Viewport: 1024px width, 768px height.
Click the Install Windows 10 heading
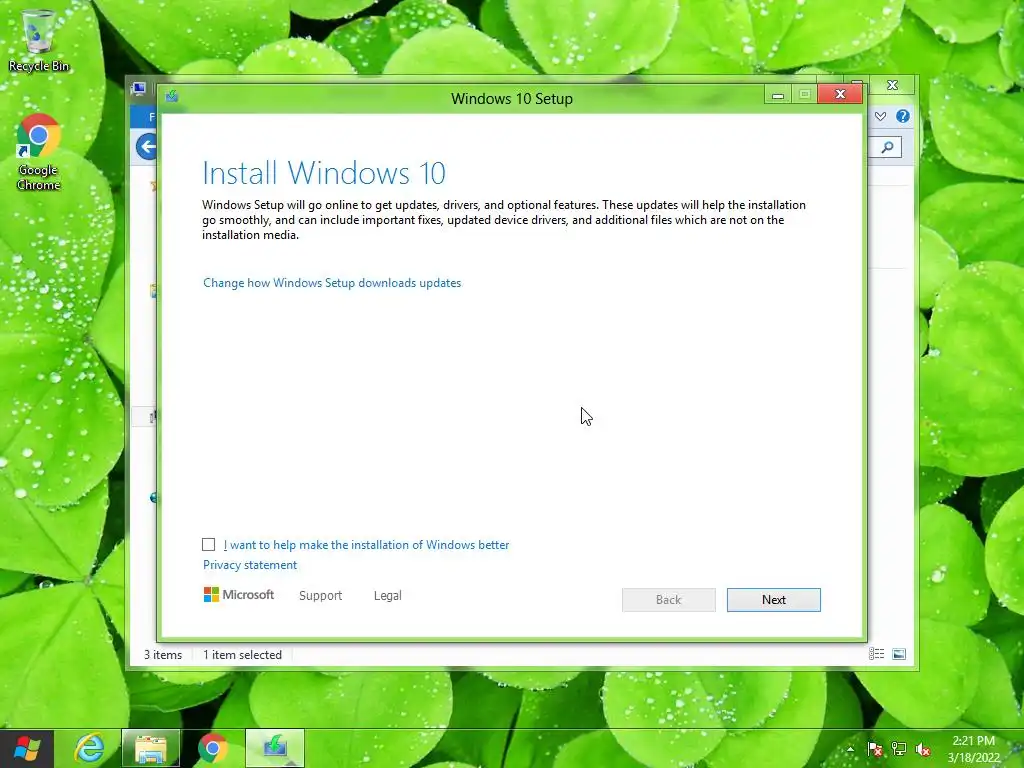click(x=324, y=173)
